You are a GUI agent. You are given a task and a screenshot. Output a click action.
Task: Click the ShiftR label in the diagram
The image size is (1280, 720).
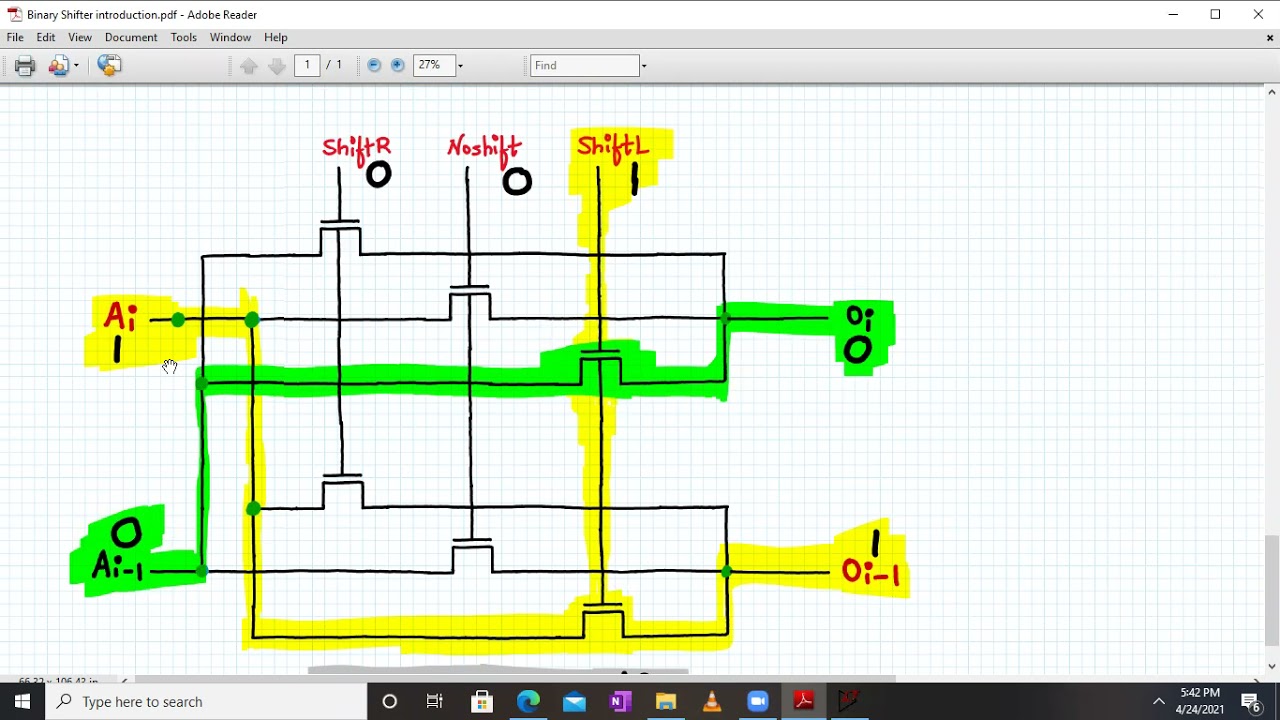(356, 147)
